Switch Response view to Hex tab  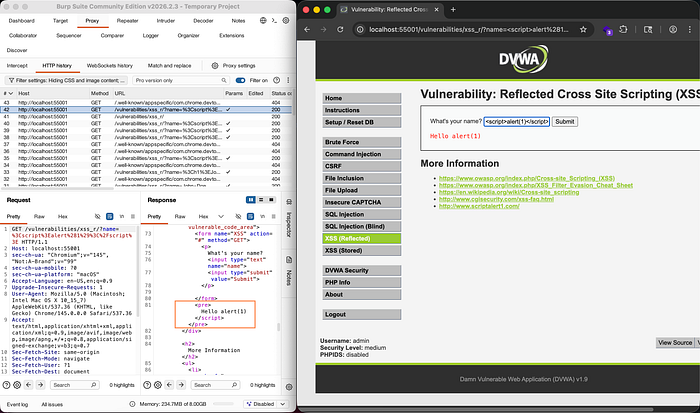[x=203, y=217]
